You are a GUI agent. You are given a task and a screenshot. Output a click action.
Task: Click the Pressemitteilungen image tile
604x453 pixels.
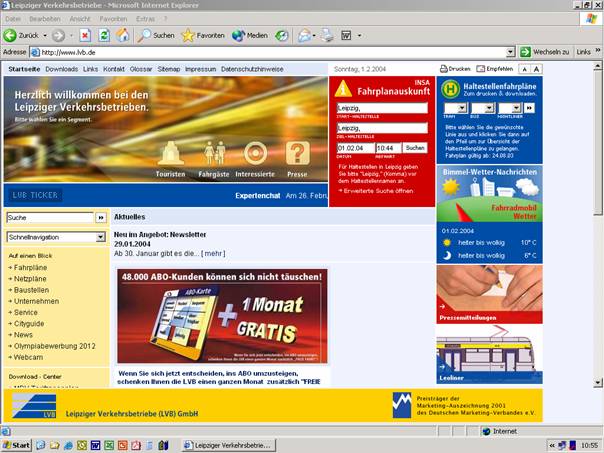coord(489,294)
